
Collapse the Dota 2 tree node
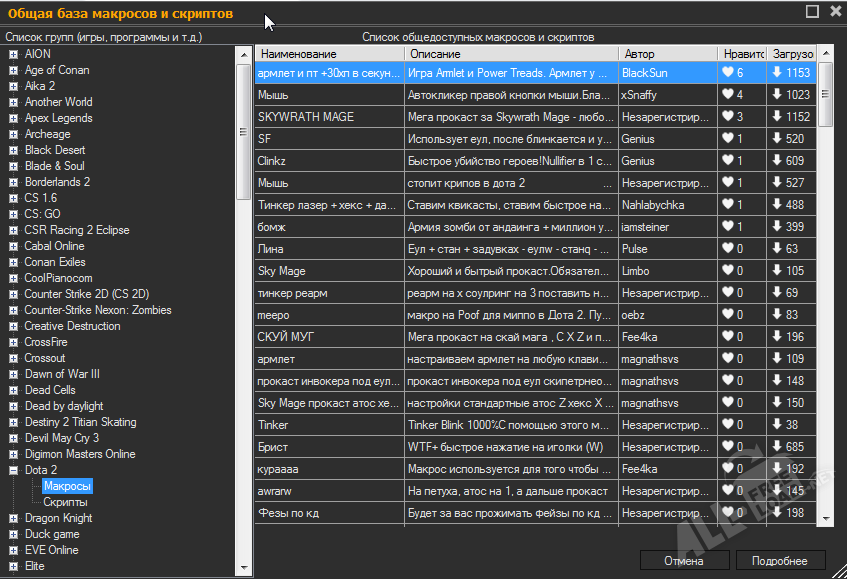[13, 470]
